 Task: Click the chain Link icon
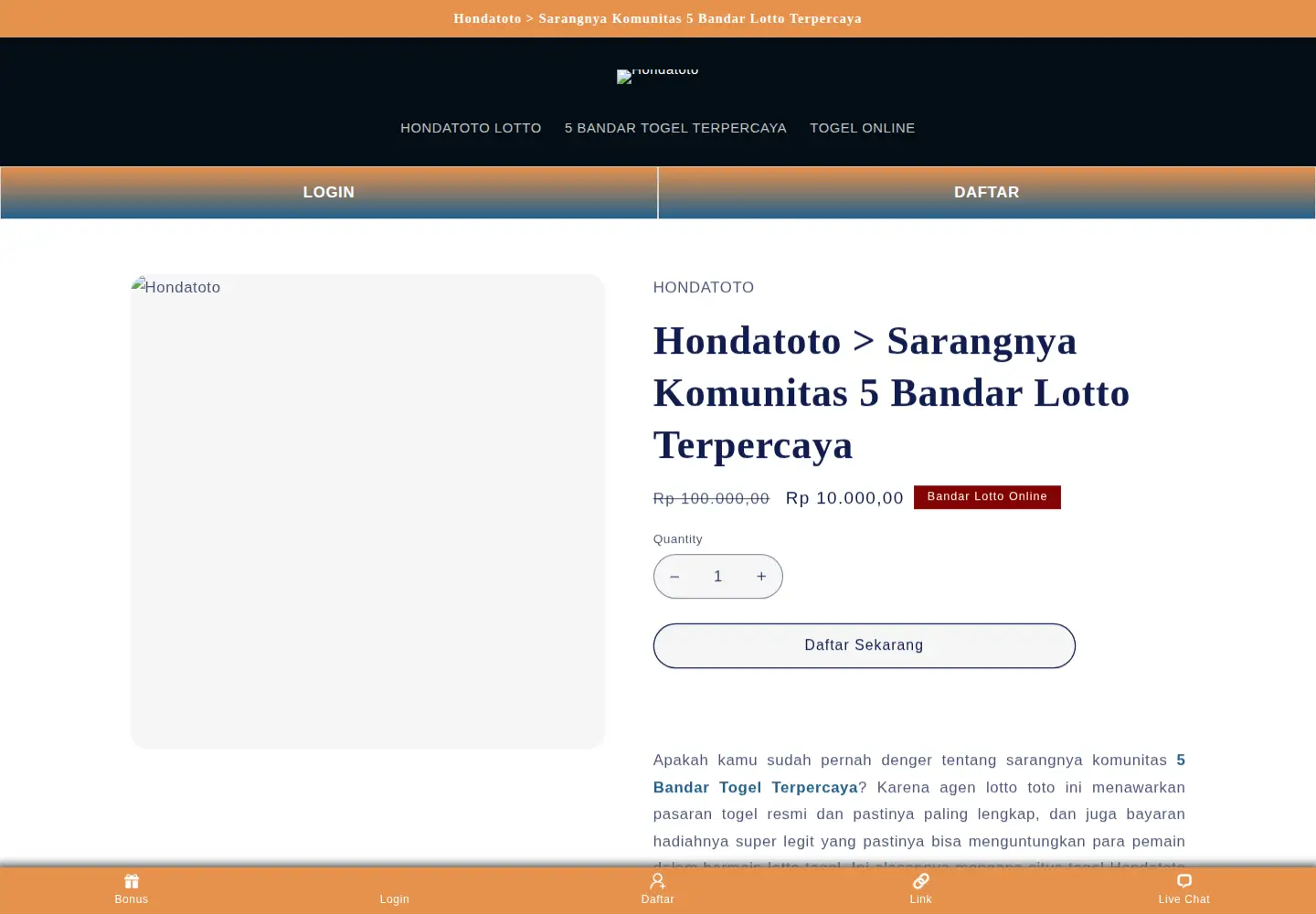[921, 881]
